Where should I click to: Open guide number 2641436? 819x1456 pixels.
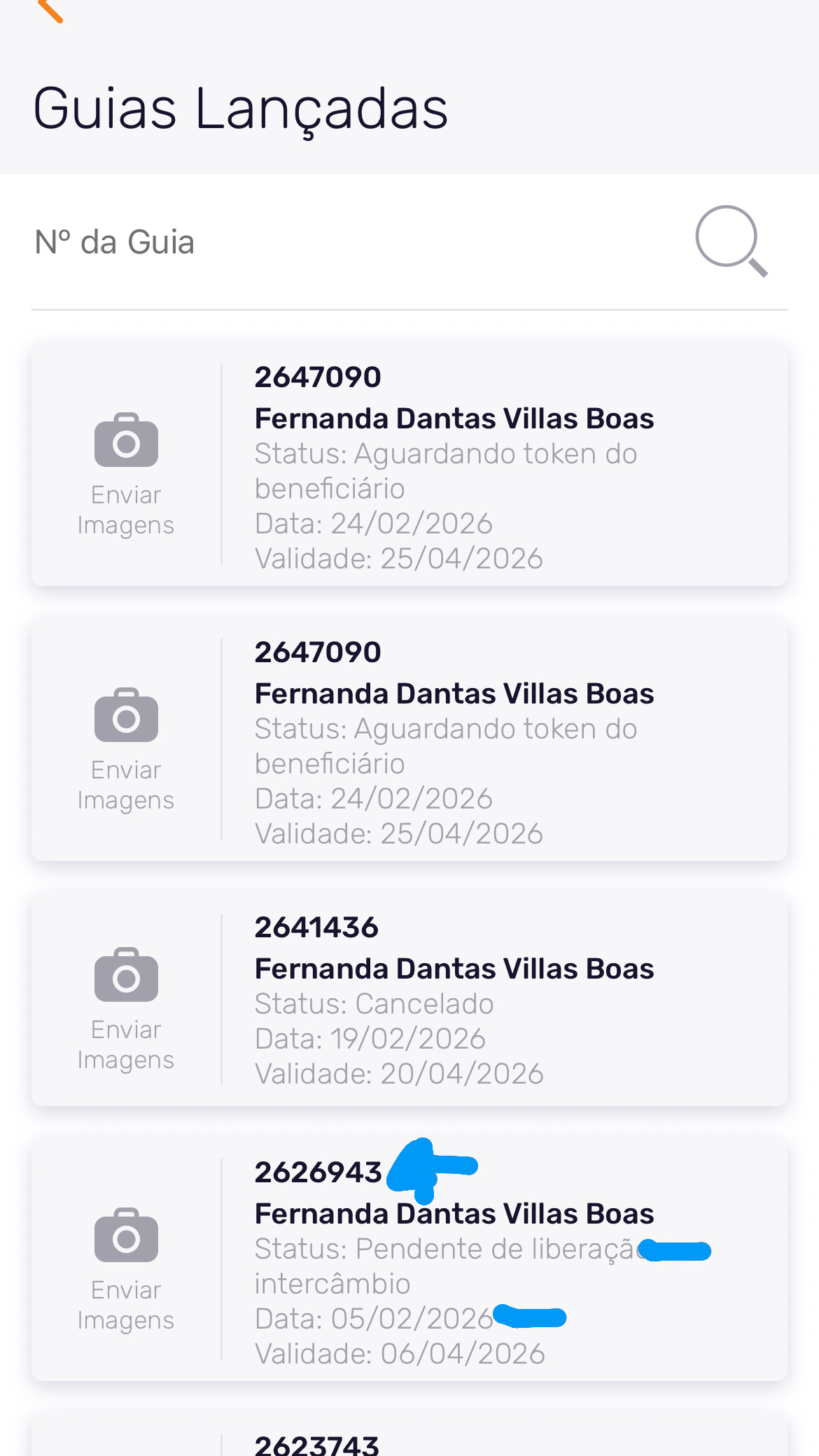pyautogui.click(x=316, y=927)
